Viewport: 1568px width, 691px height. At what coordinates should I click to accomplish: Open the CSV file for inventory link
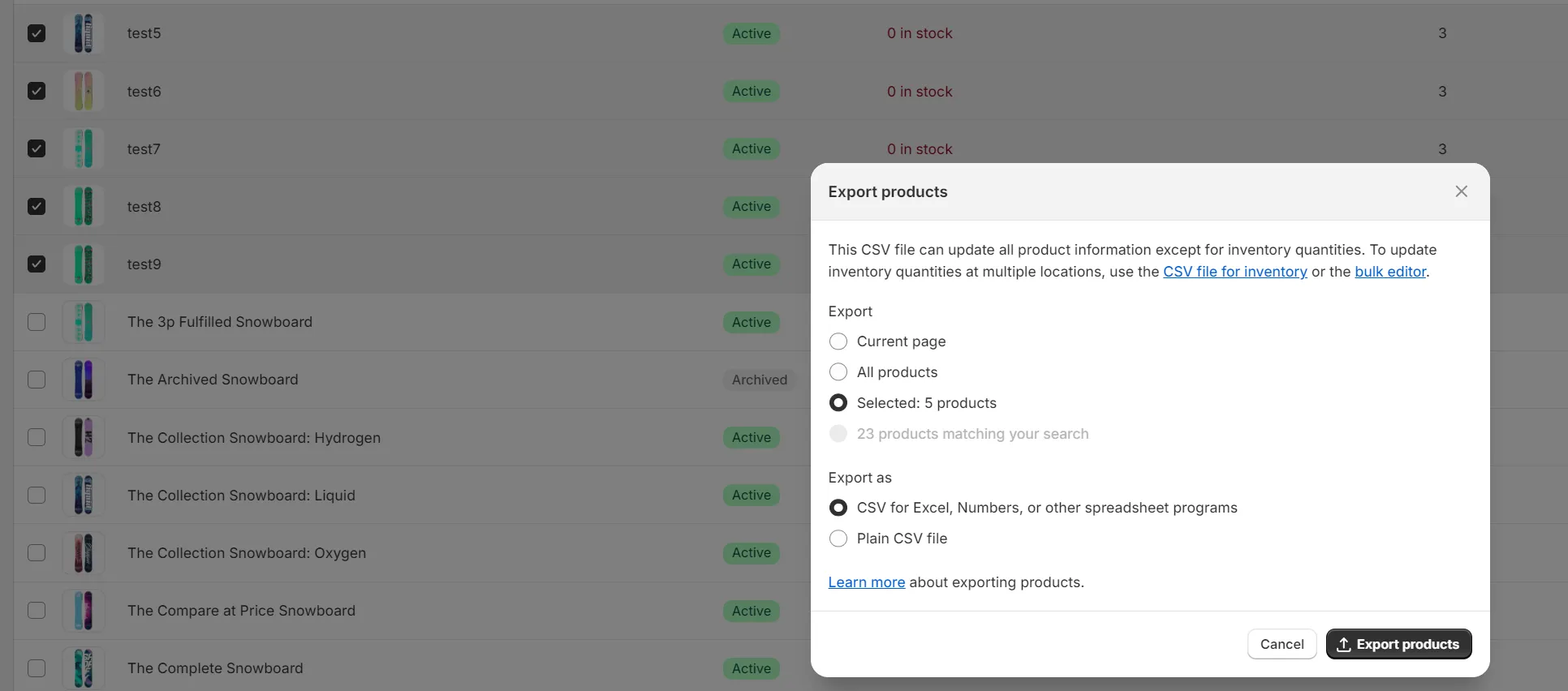(1234, 272)
